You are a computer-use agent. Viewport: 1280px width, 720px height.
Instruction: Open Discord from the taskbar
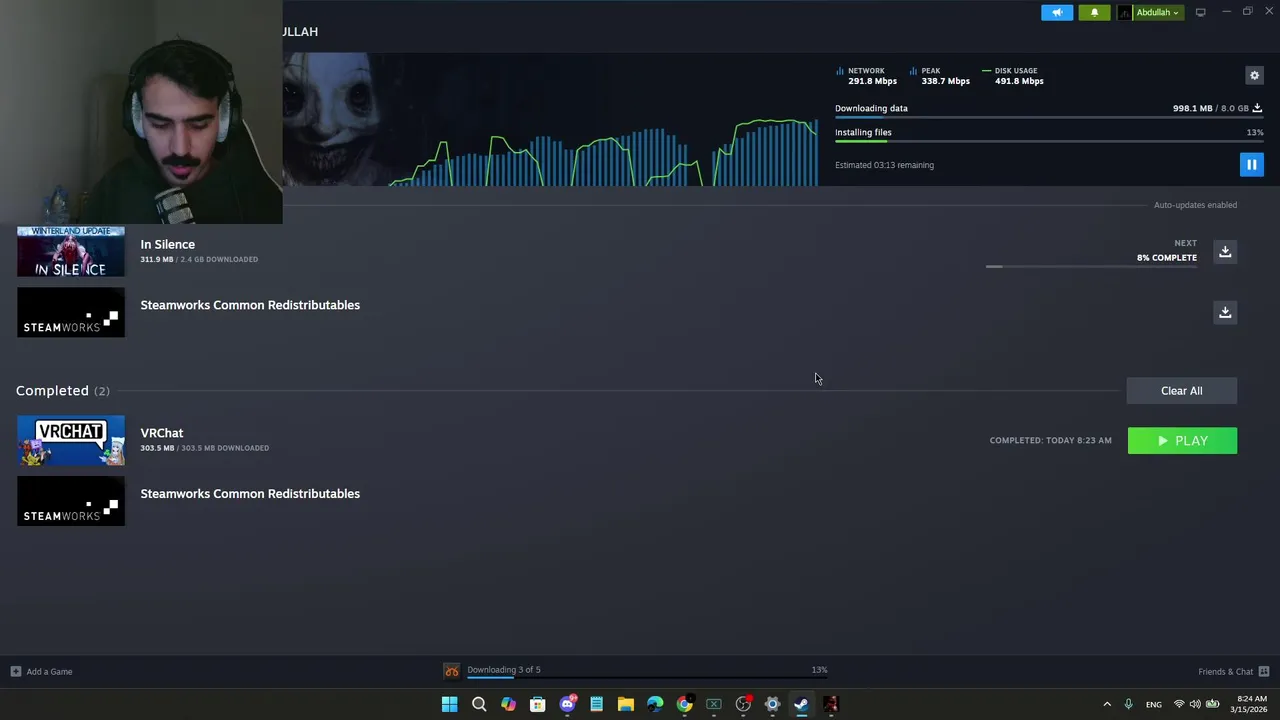pos(567,704)
